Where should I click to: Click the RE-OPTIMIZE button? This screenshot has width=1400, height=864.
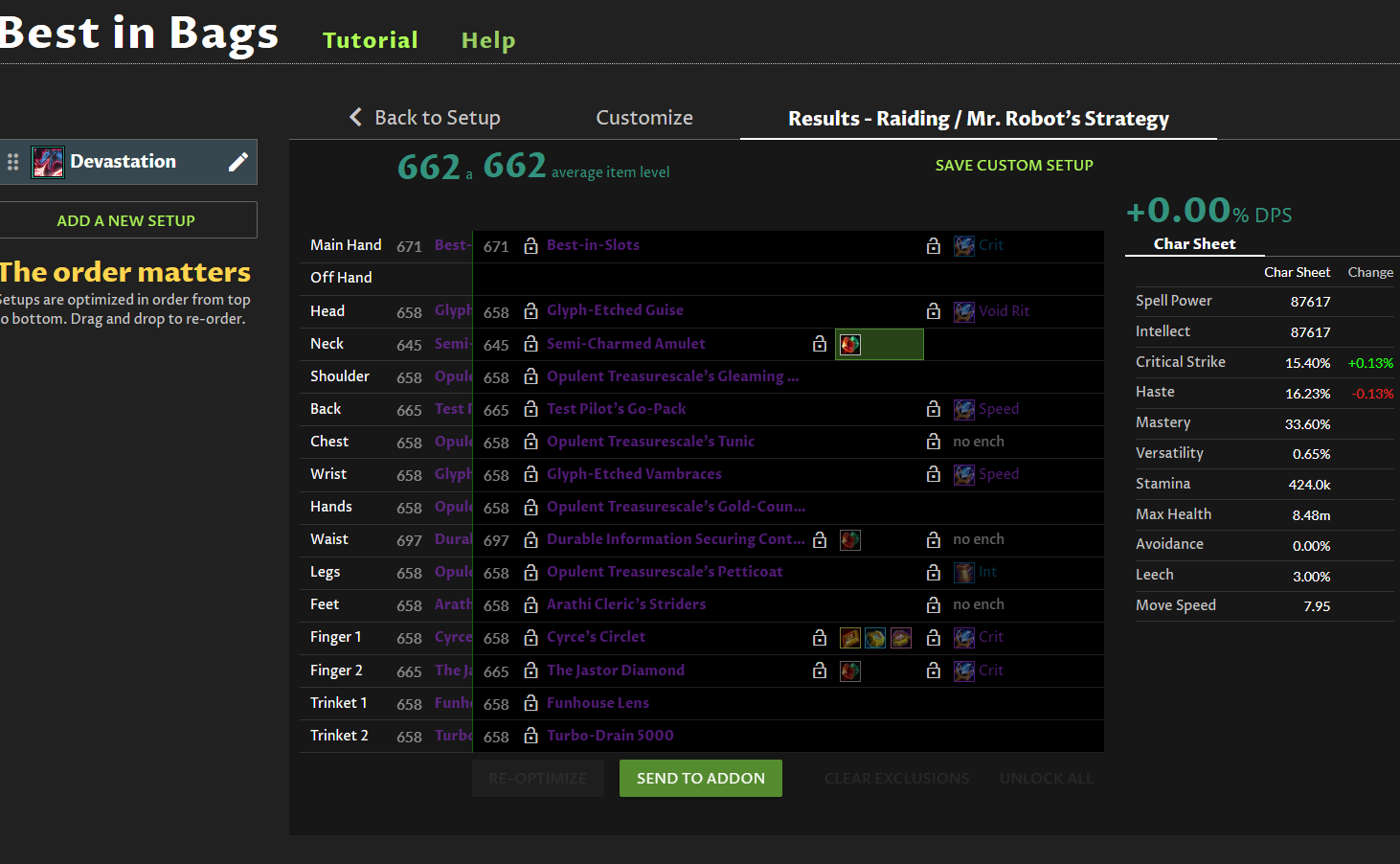pos(537,778)
